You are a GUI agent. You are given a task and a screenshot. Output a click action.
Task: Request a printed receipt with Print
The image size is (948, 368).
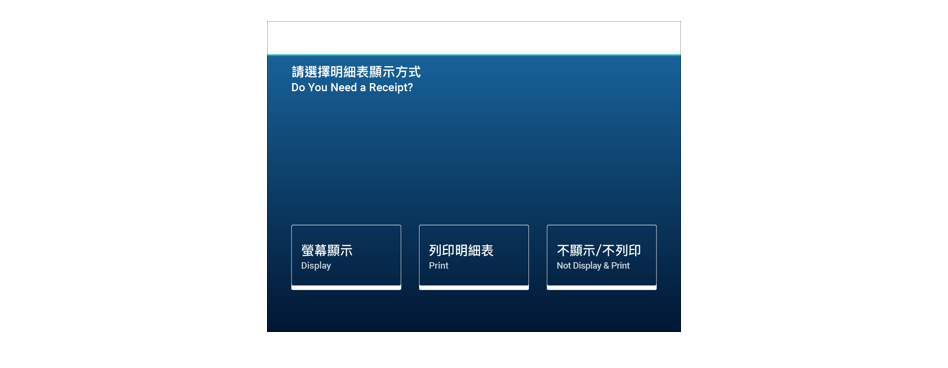(473, 257)
